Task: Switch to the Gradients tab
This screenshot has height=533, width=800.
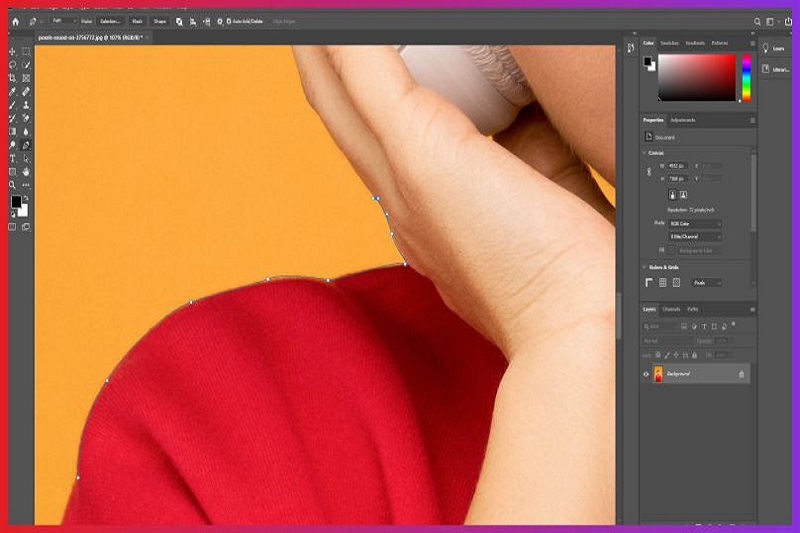Action: [695, 43]
